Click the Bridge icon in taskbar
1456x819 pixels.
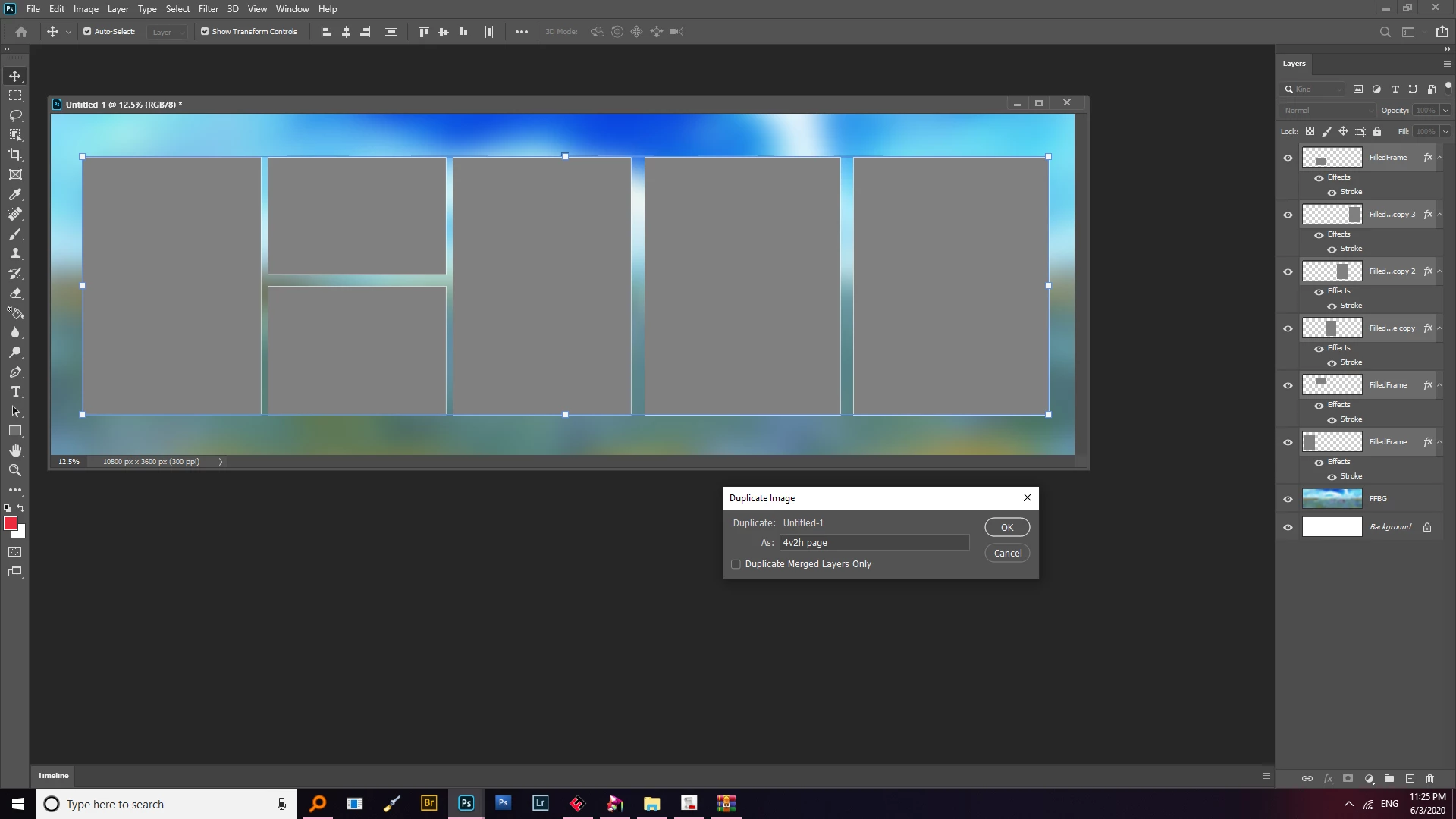(x=428, y=803)
